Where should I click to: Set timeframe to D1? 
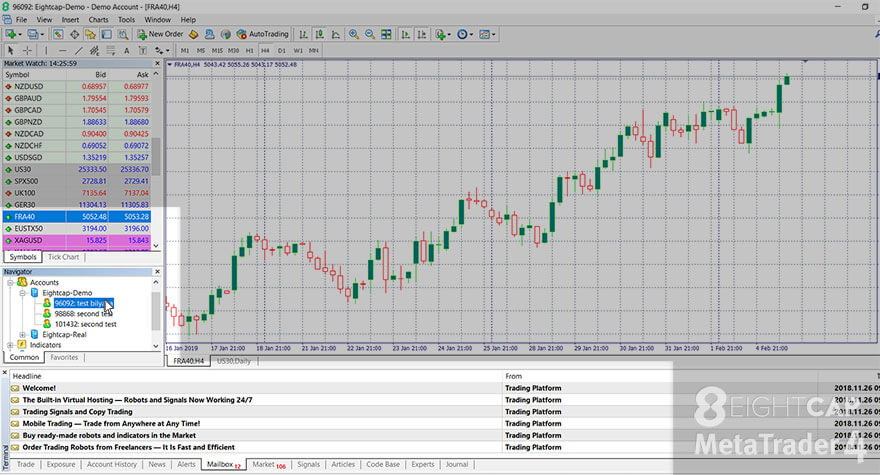(x=282, y=51)
